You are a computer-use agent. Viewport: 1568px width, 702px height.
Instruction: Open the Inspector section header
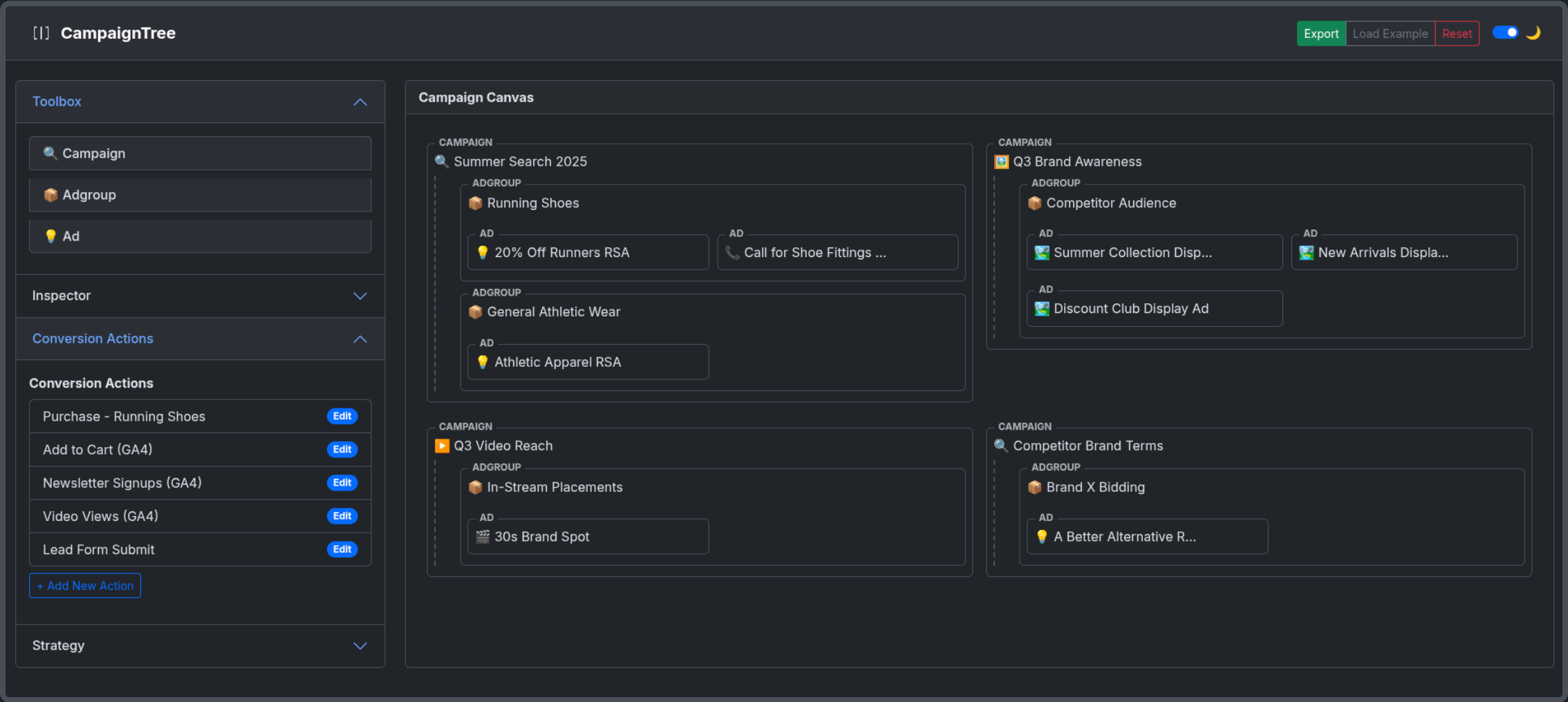click(200, 296)
